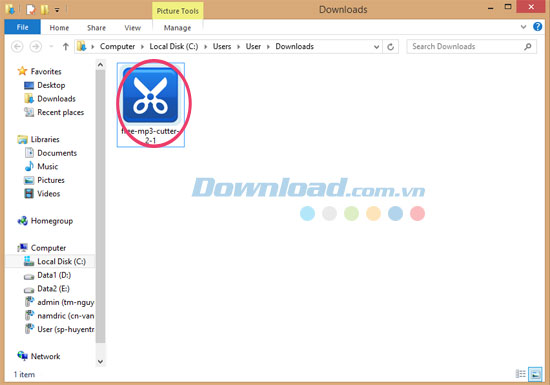The width and height of the screenshot is (550, 385).
Task: Click the New folder quick access icon
Action: 44,9
